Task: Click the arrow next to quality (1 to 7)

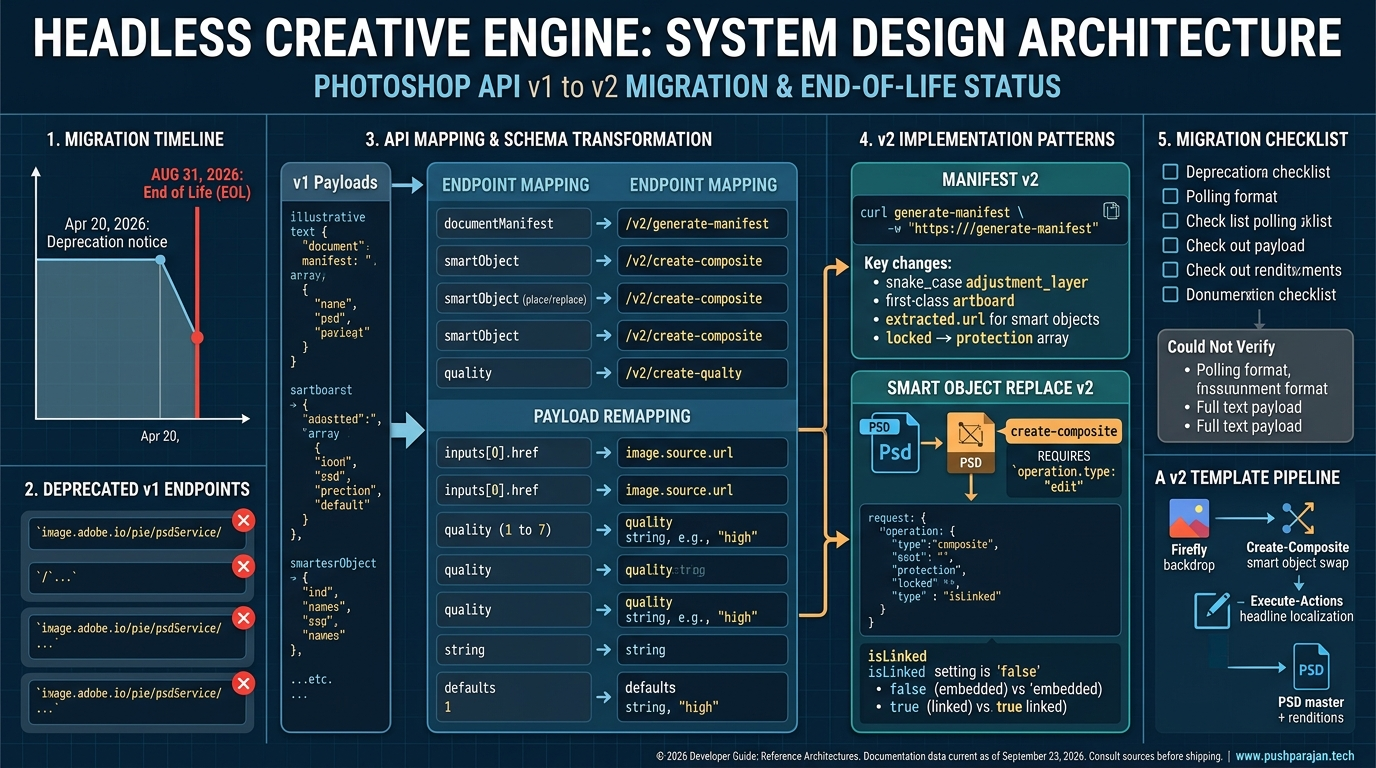Action: pyautogui.click(x=603, y=530)
